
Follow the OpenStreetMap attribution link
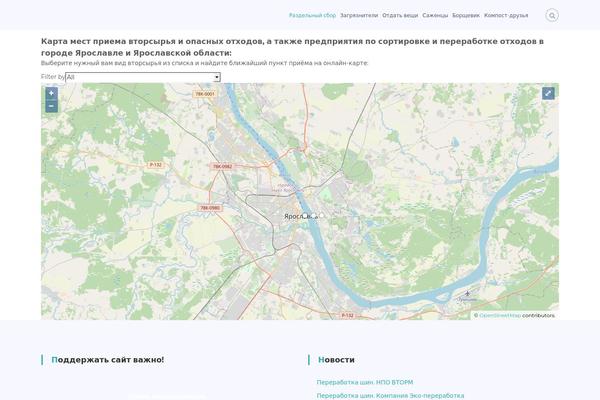[x=500, y=315]
